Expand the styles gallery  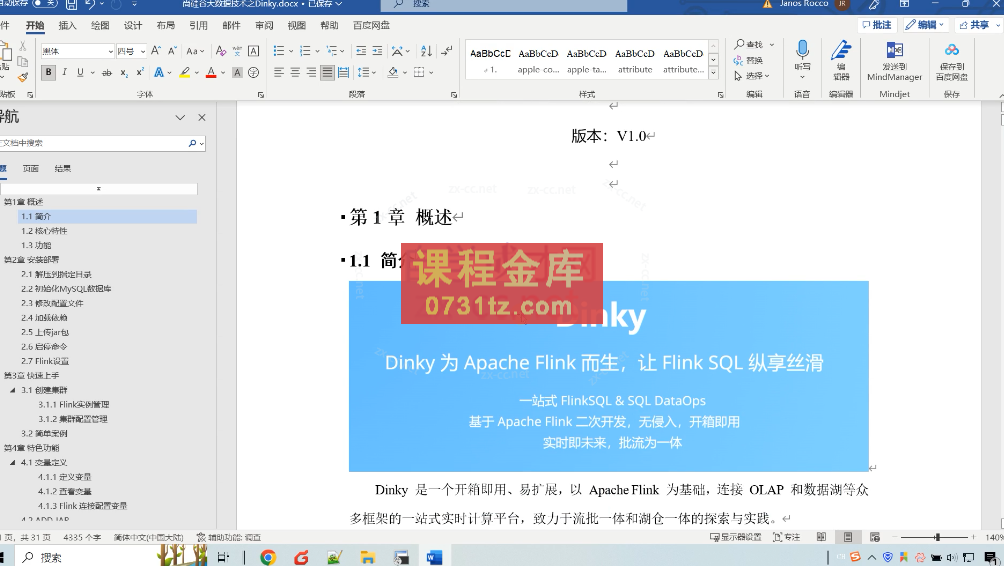[x=713, y=72]
